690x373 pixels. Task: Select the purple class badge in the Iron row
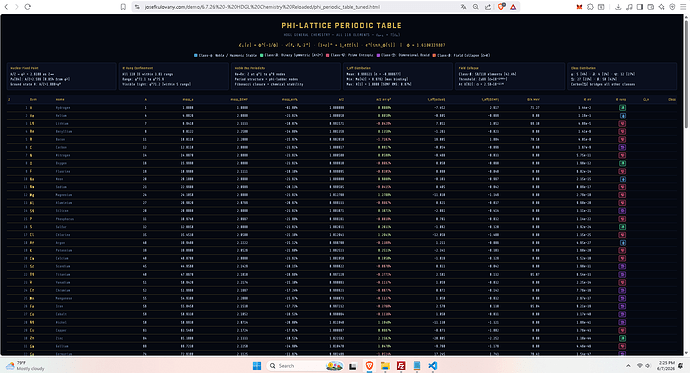click(x=622, y=306)
